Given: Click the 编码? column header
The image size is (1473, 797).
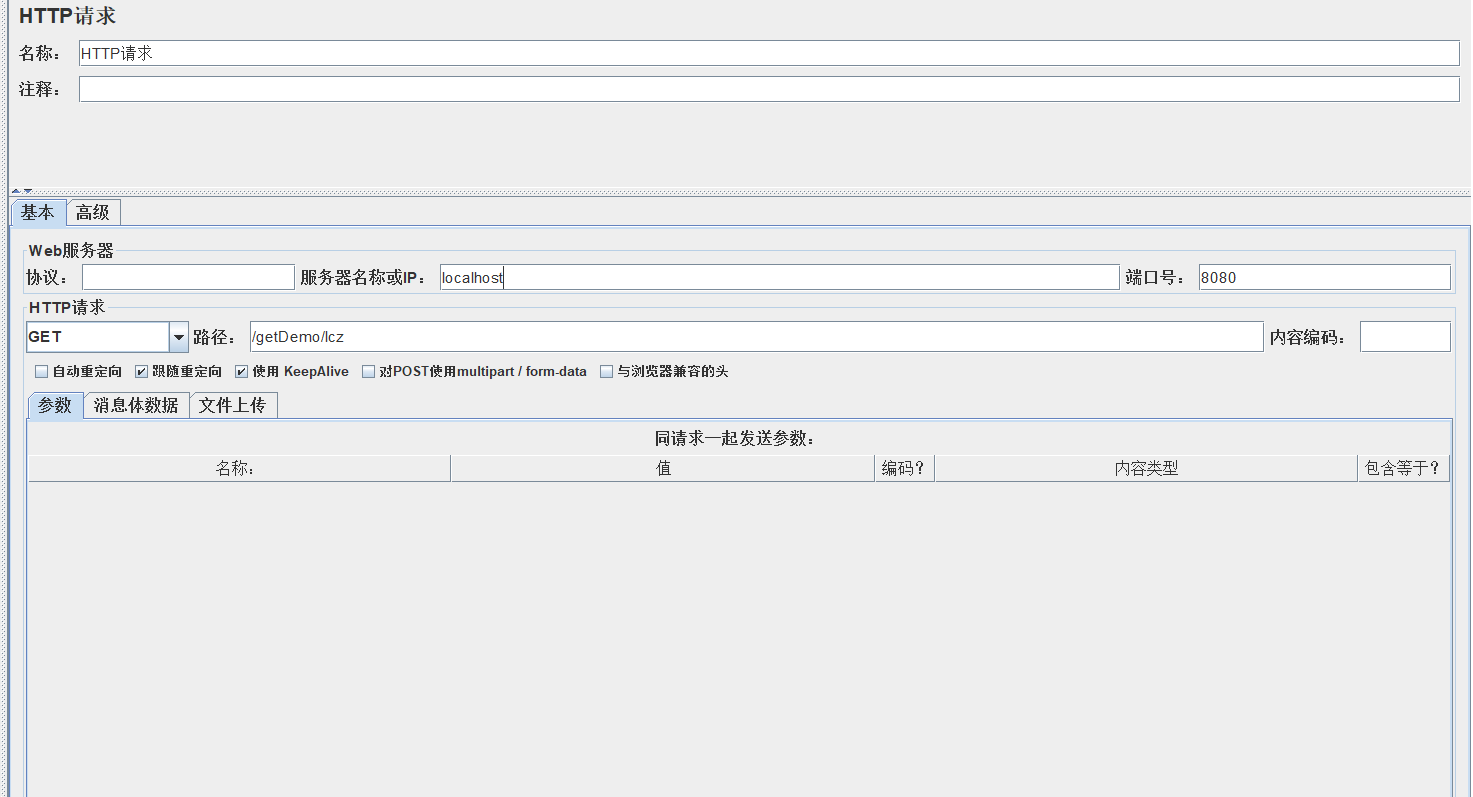Looking at the screenshot, I should click(x=904, y=468).
